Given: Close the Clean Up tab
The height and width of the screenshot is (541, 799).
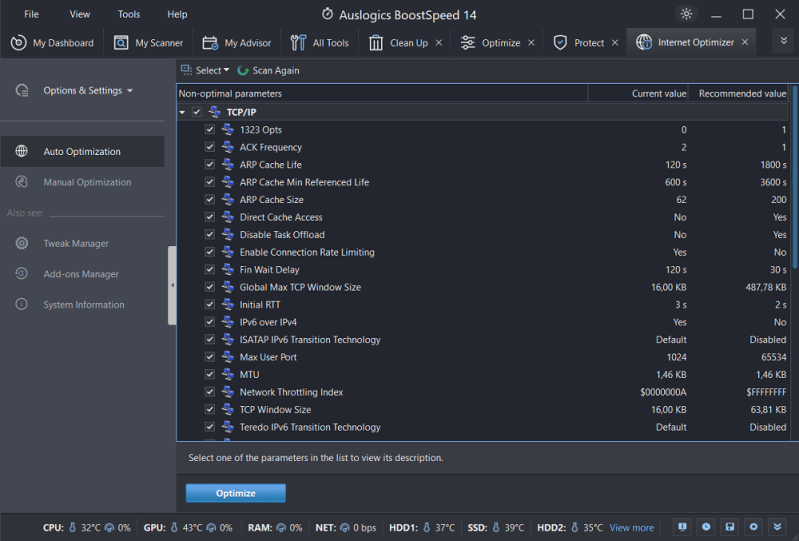Looking at the screenshot, I should (439, 43).
